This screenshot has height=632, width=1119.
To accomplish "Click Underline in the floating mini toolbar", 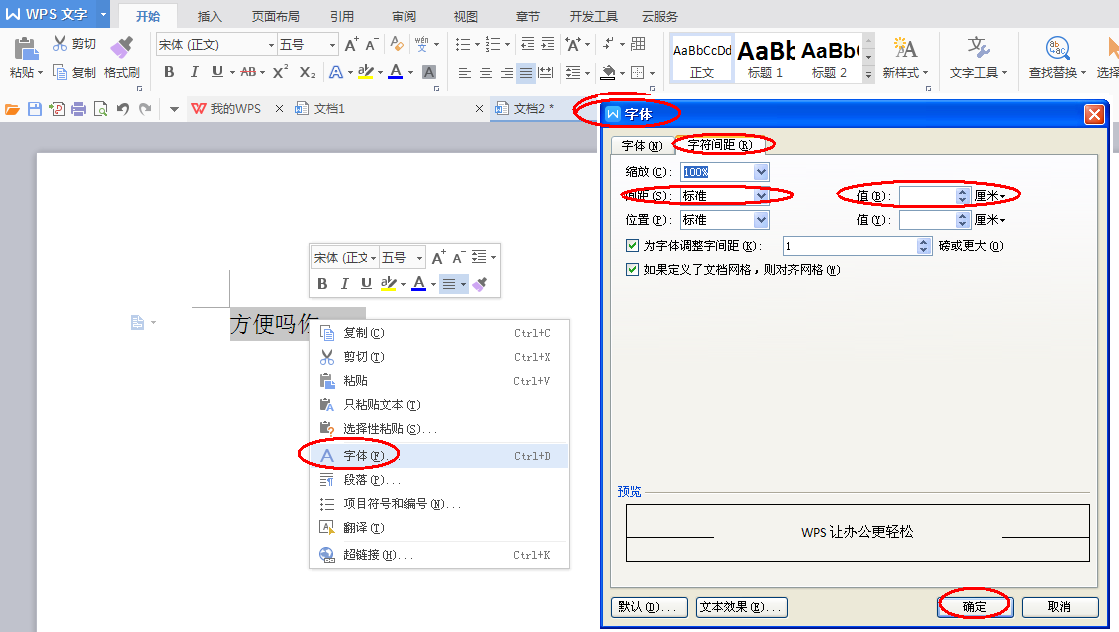I will coord(366,283).
